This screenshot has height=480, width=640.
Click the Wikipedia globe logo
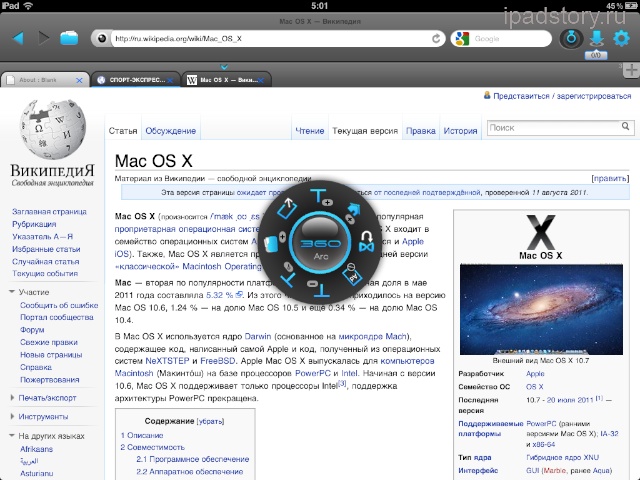tap(53, 130)
